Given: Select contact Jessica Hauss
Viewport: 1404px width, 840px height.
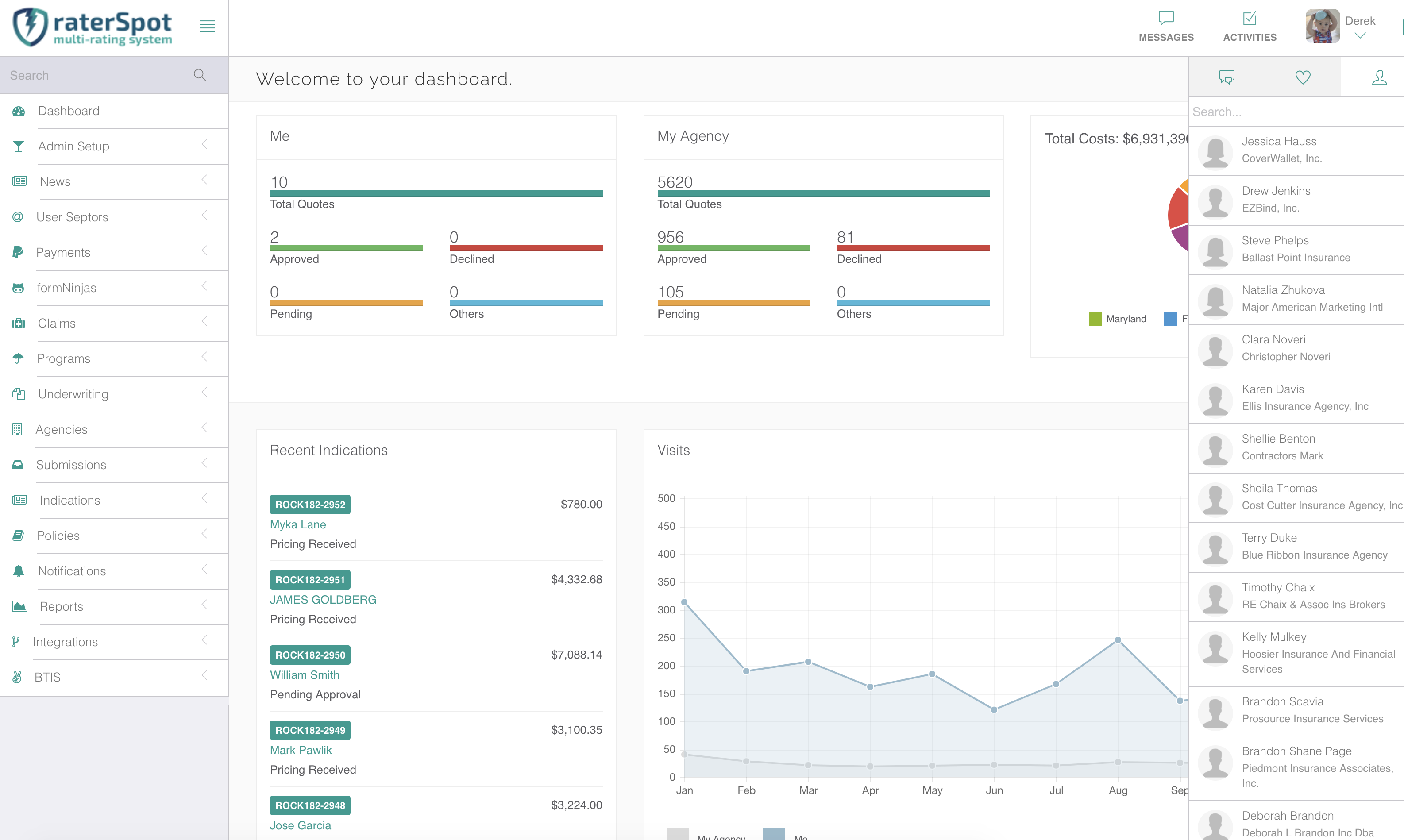Looking at the screenshot, I should 1296,150.
